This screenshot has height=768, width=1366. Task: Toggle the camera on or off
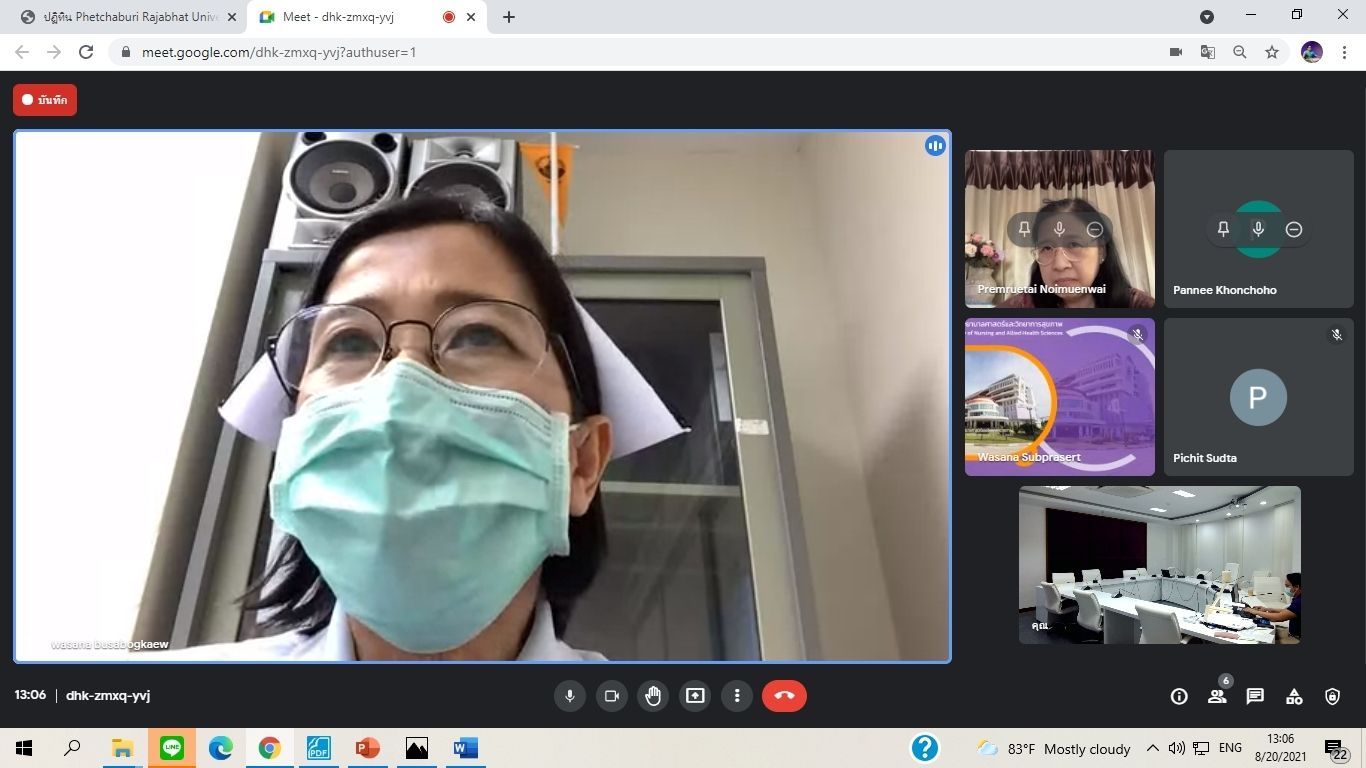pyautogui.click(x=612, y=696)
